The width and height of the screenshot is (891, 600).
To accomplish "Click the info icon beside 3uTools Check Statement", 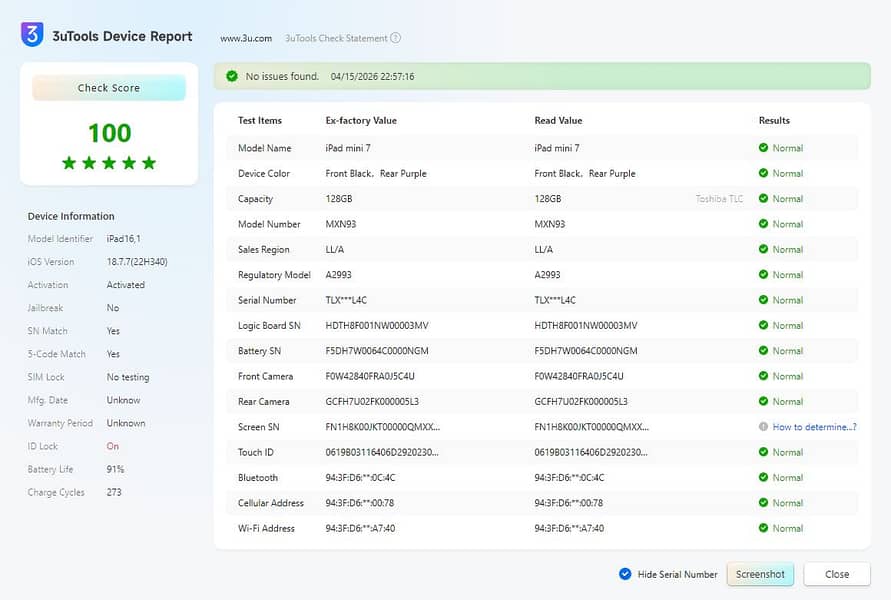I will (396, 38).
